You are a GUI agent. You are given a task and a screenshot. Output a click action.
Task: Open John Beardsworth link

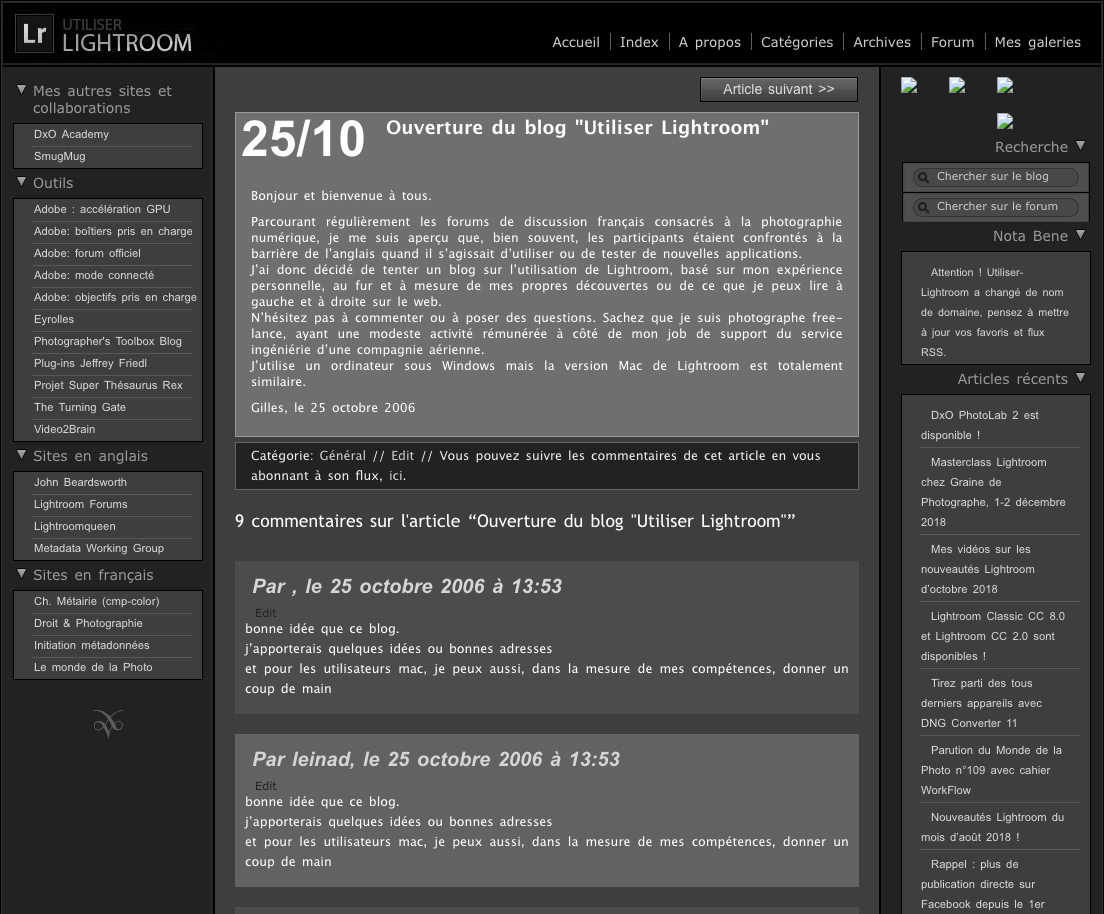click(80, 482)
